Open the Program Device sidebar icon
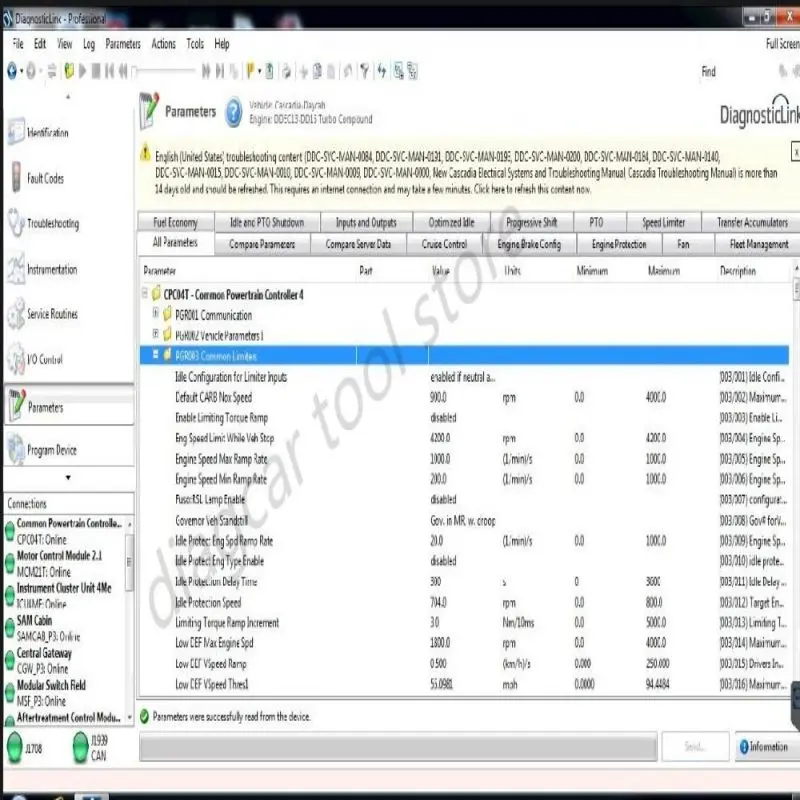Image resolution: width=800 pixels, height=800 pixels. 15,449
